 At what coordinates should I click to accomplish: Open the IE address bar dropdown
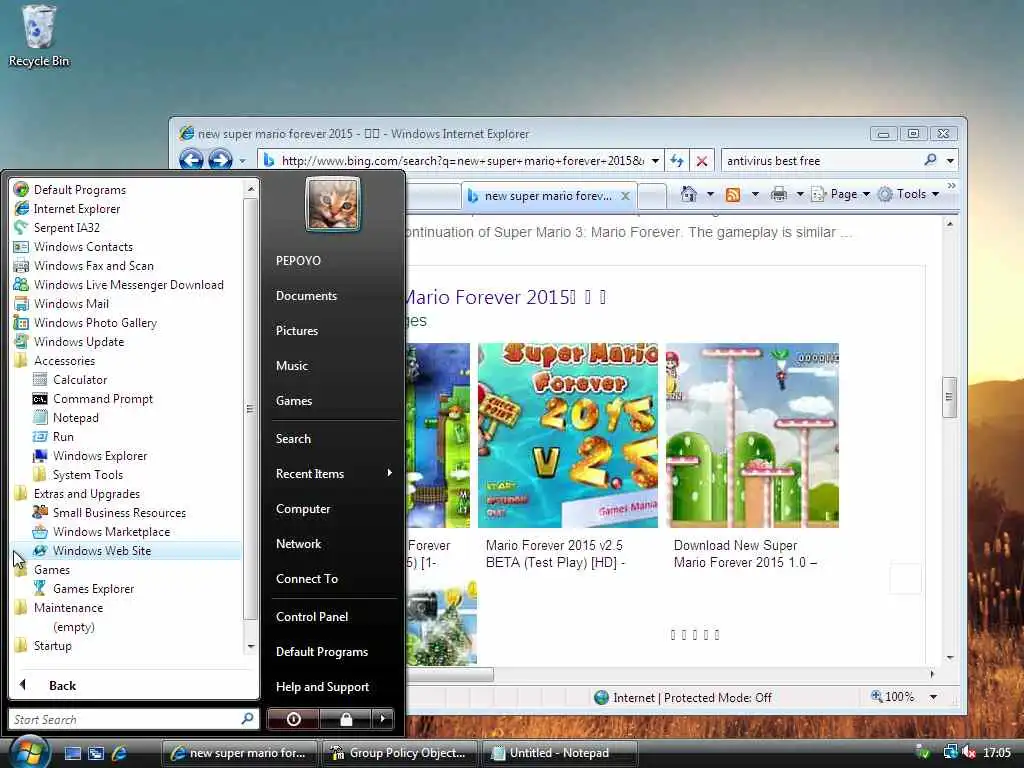tap(655, 161)
